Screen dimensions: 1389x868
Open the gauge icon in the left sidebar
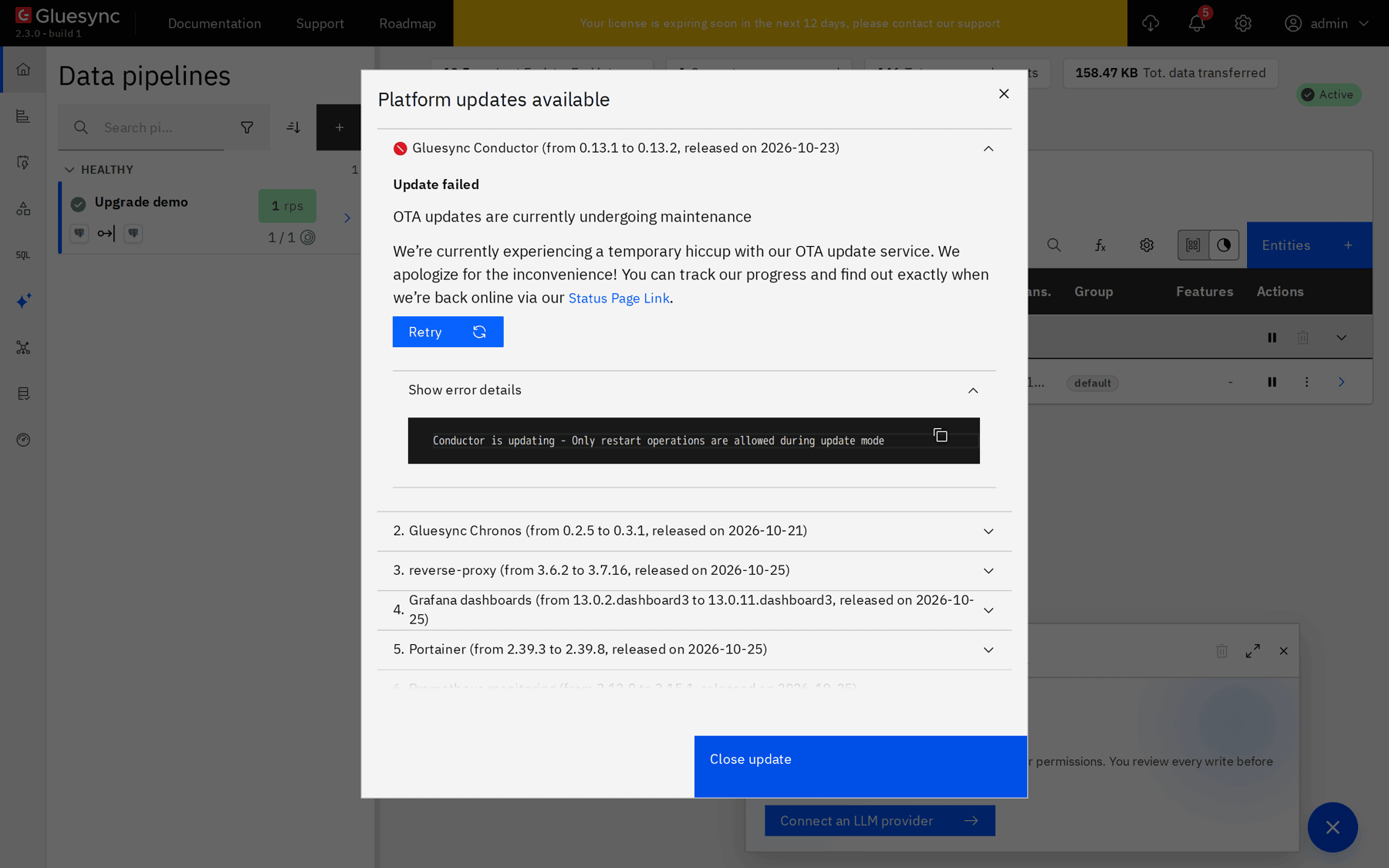coord(23,440)
